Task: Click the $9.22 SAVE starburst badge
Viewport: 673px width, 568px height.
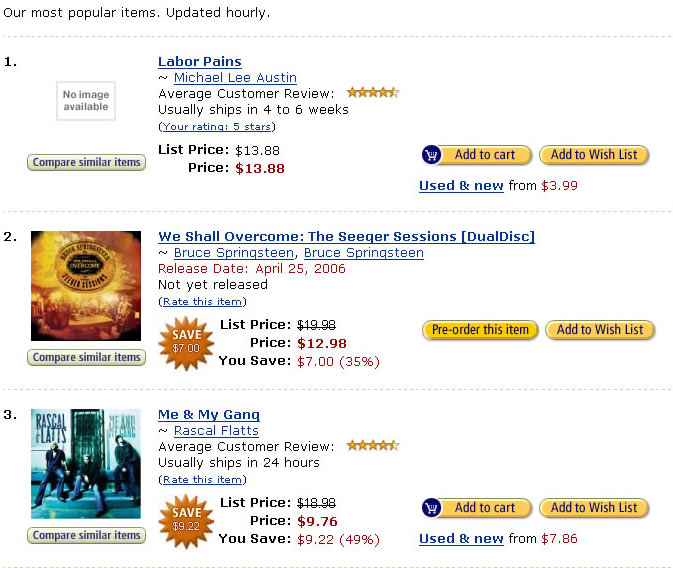Action: tap(186, 519)
